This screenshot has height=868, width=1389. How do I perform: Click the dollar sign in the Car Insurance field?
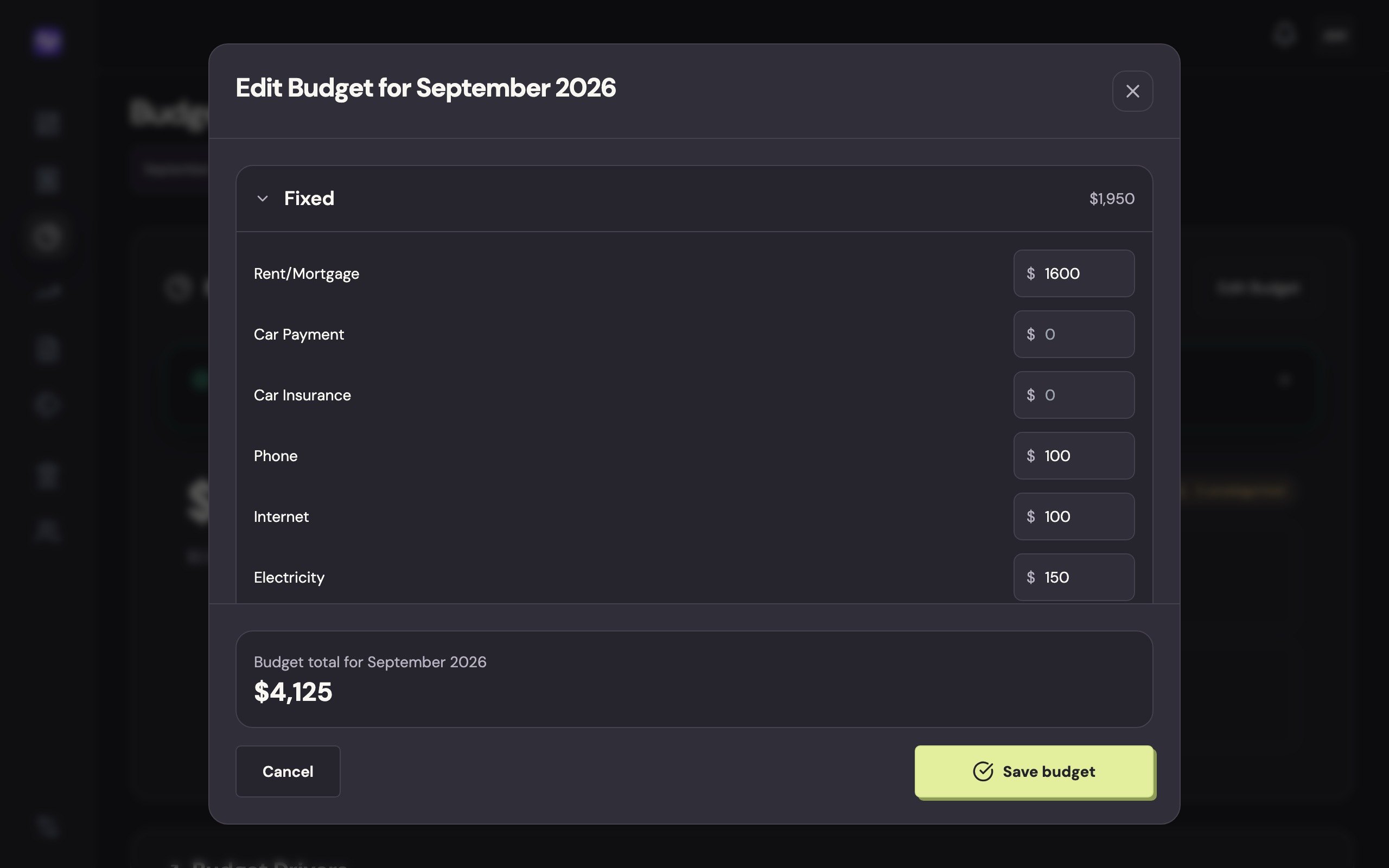1031,395
